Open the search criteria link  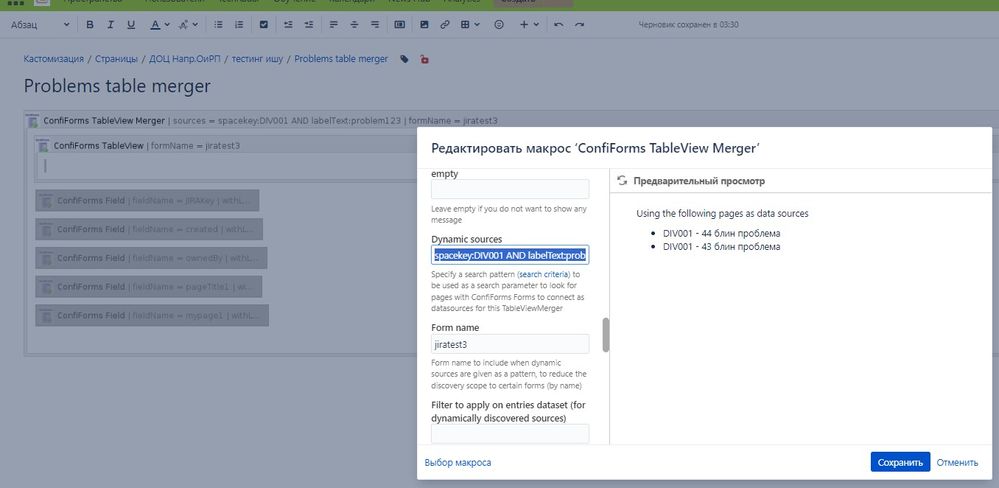click(x=545, y=274)
